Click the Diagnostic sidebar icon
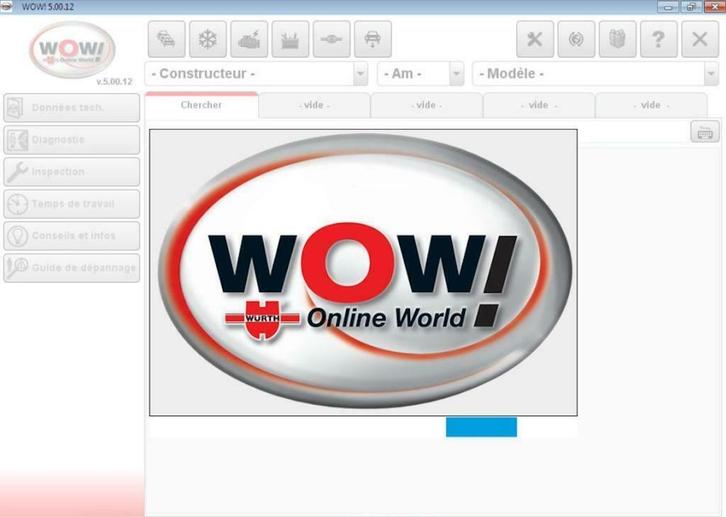 tap(17, 140)
